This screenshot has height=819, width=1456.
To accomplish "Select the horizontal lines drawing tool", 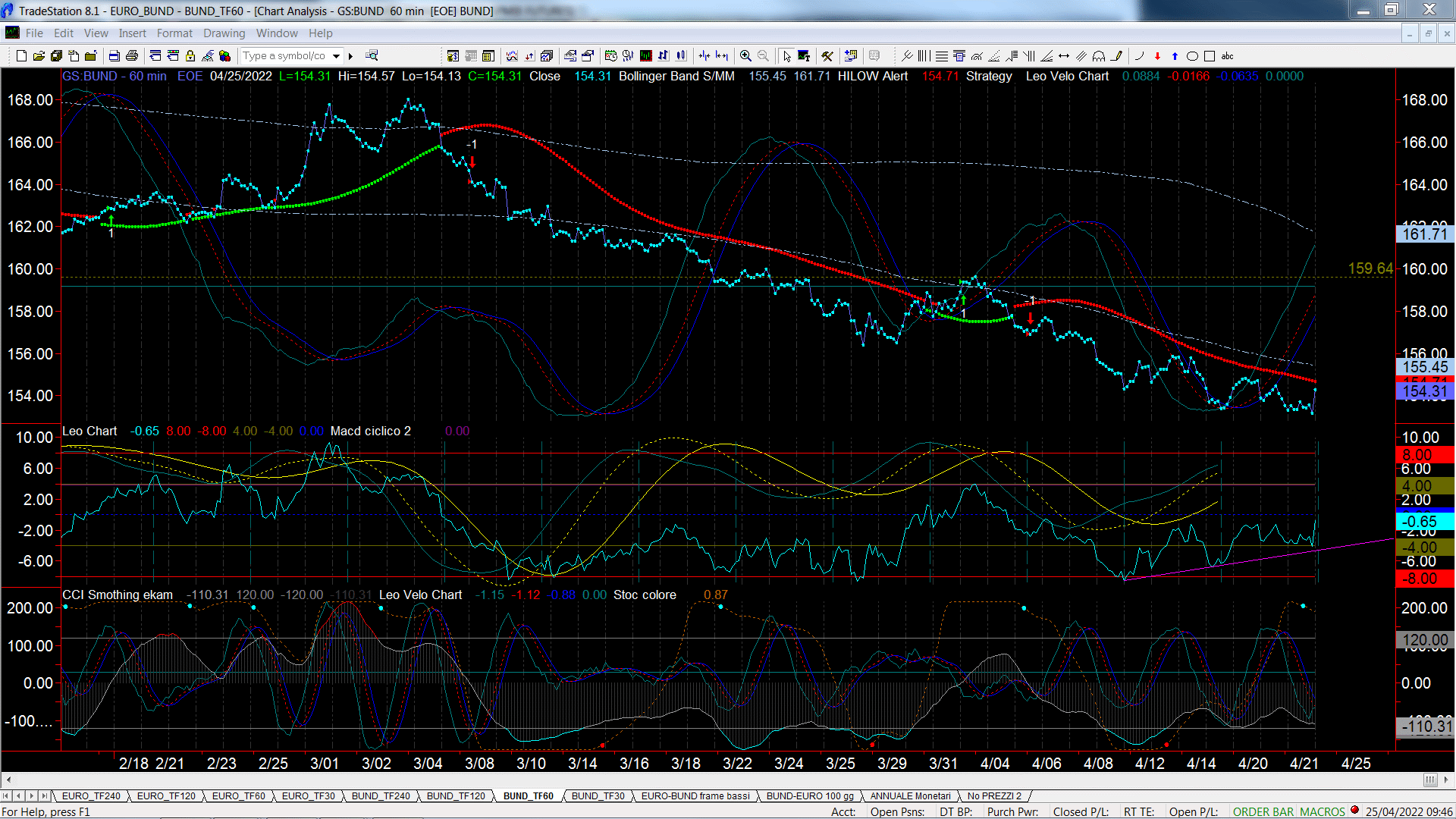I will 942,56.
